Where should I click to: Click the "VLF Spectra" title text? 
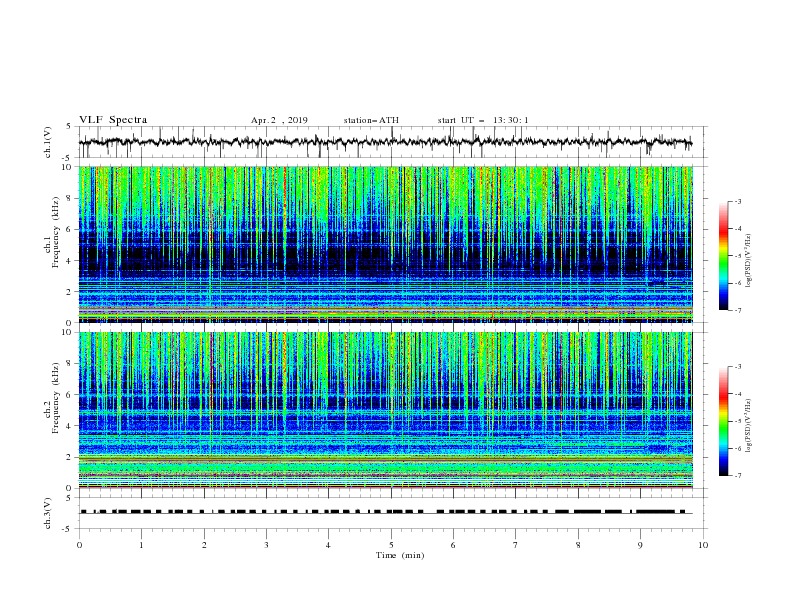[x=113, y=120]
